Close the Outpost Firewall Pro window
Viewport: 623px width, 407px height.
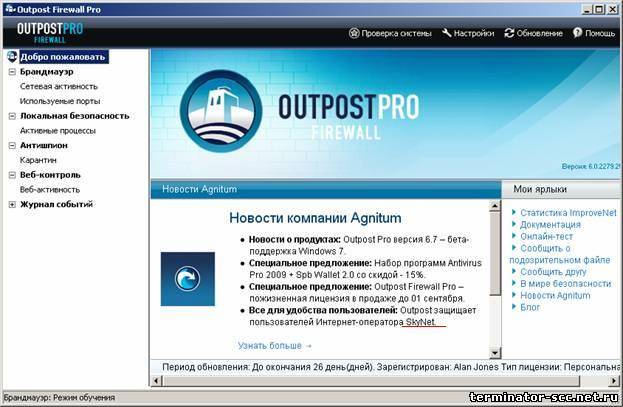coord(613,9)
